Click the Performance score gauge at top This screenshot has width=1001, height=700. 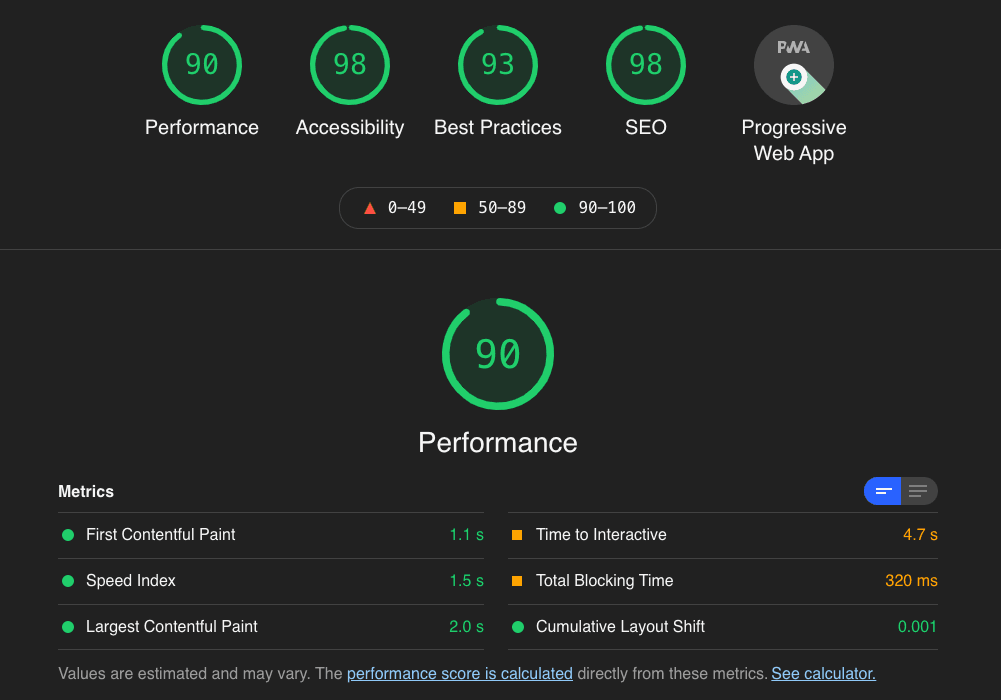[201, 65]
